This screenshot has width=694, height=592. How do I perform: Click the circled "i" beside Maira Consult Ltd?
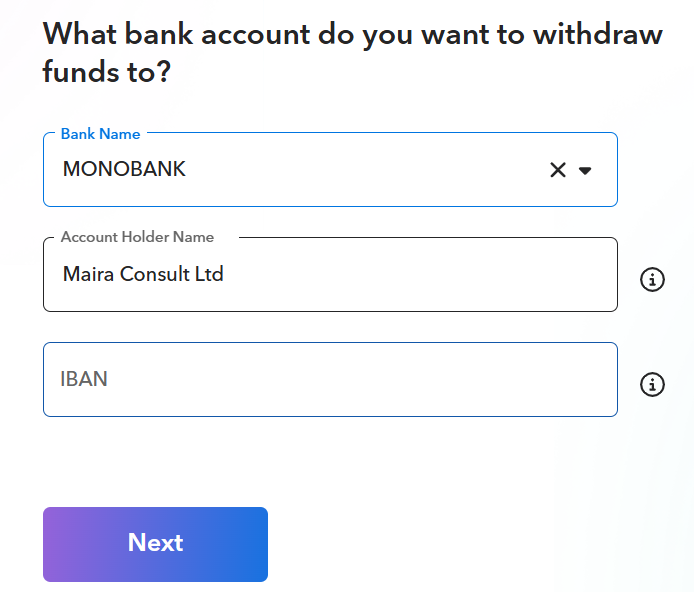pyautogui.click(x=652, y=280)
